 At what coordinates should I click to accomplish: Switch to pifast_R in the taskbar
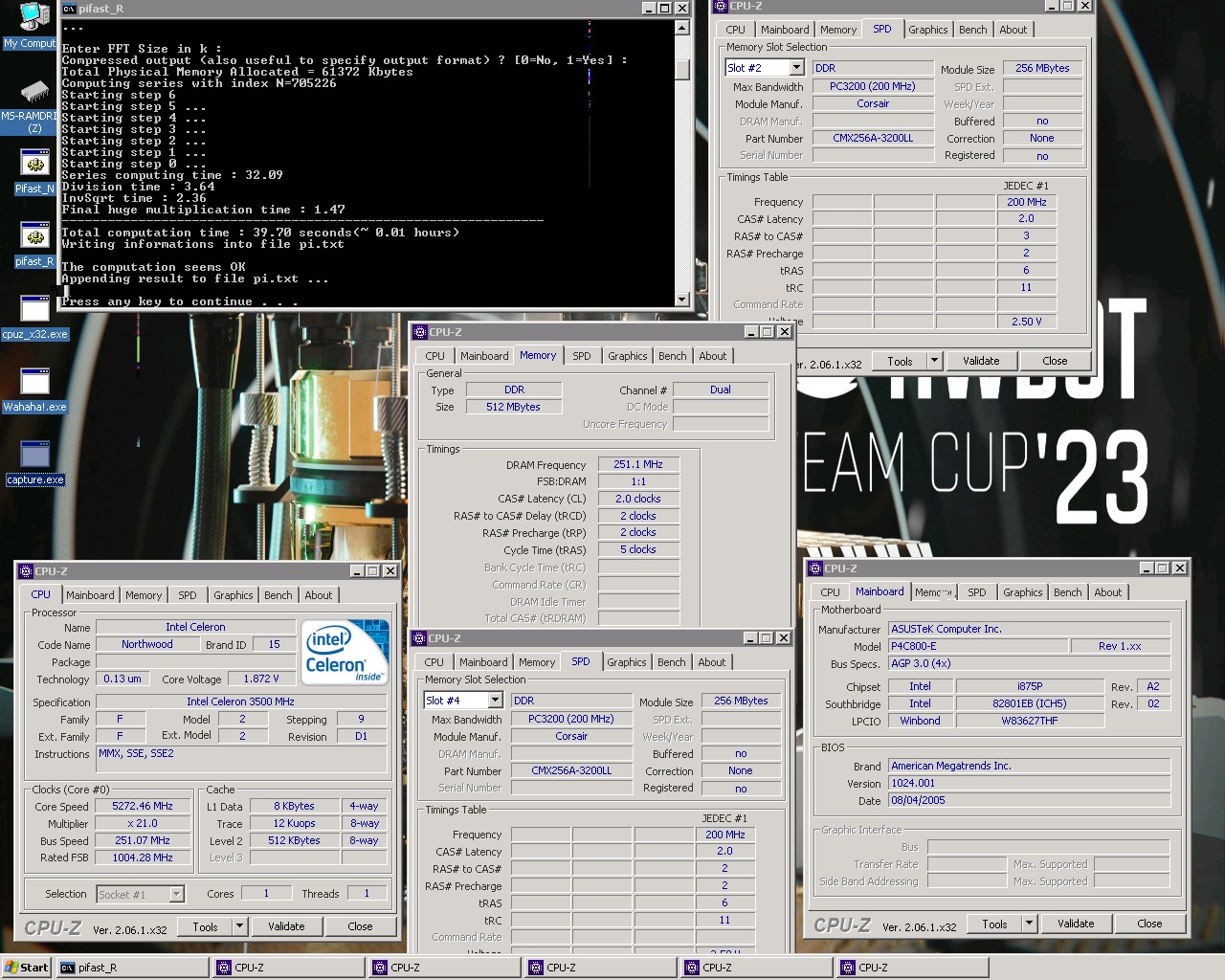coord(132,968)
